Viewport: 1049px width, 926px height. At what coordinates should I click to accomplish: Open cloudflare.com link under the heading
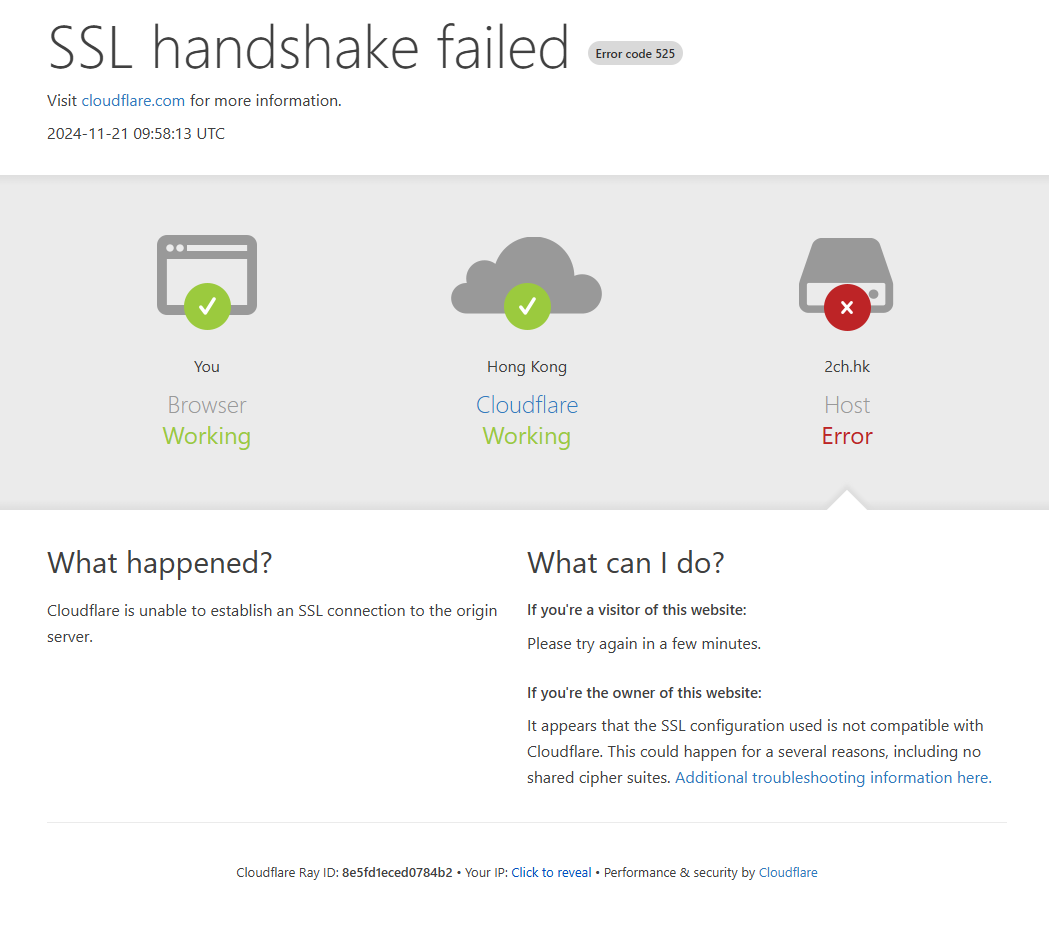point(133,101)
